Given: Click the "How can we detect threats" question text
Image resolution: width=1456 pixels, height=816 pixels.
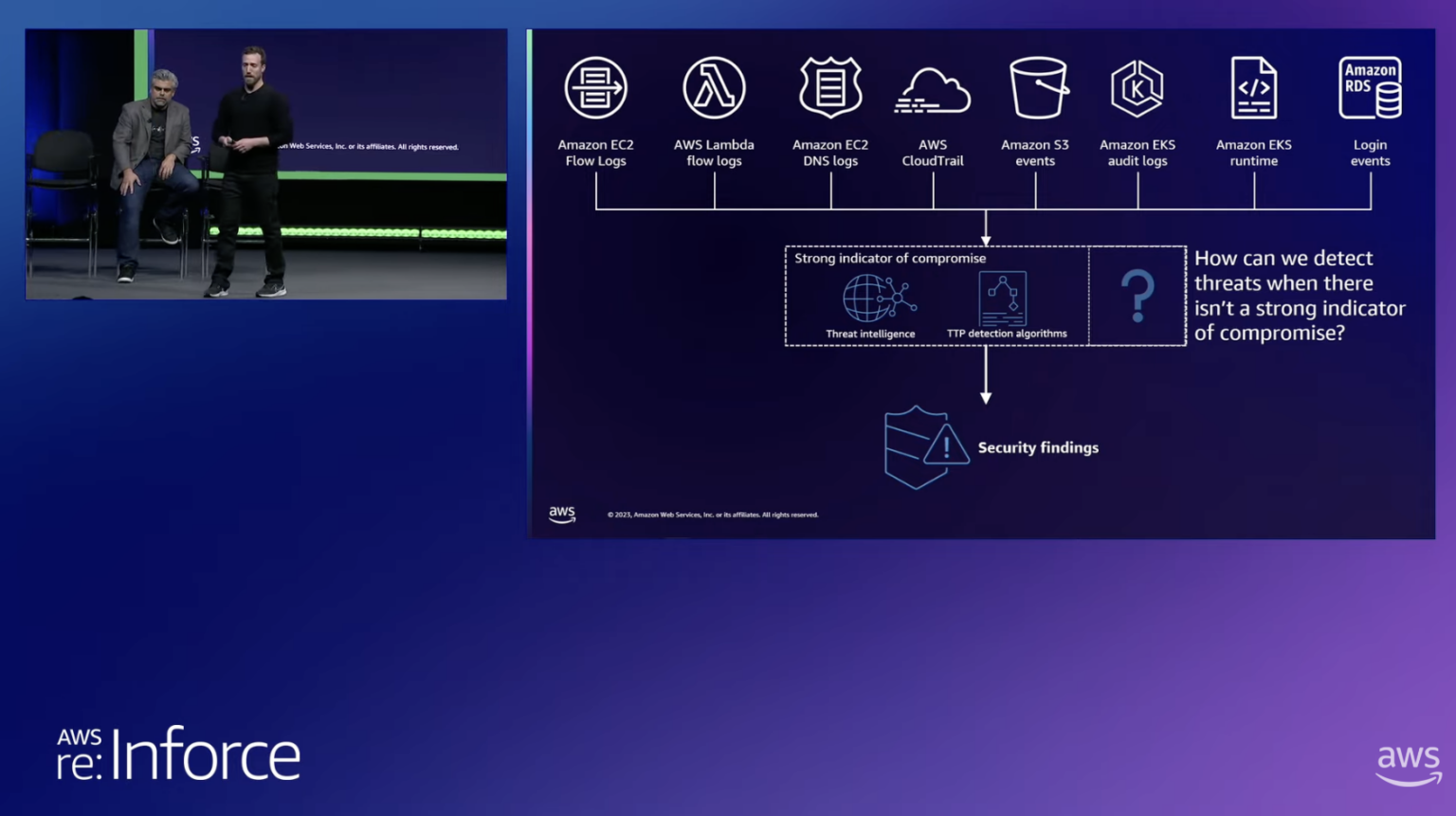Looking at the screenshot, I should pyautogui.click(x=1299, y=296).
